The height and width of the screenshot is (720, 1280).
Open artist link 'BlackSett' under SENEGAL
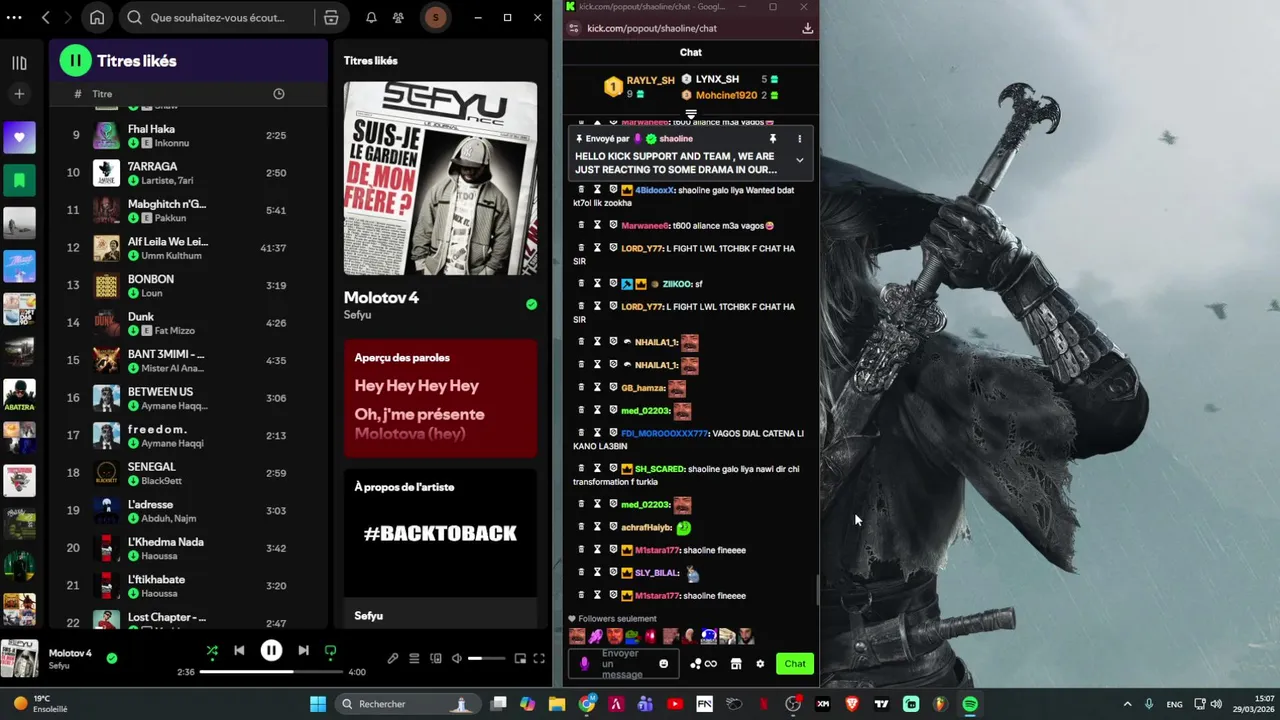(162, 481)
